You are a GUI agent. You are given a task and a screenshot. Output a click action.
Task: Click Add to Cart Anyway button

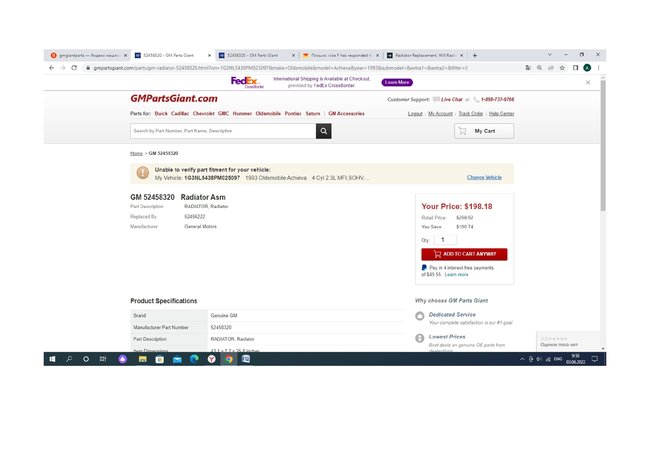tap(464, 254)
